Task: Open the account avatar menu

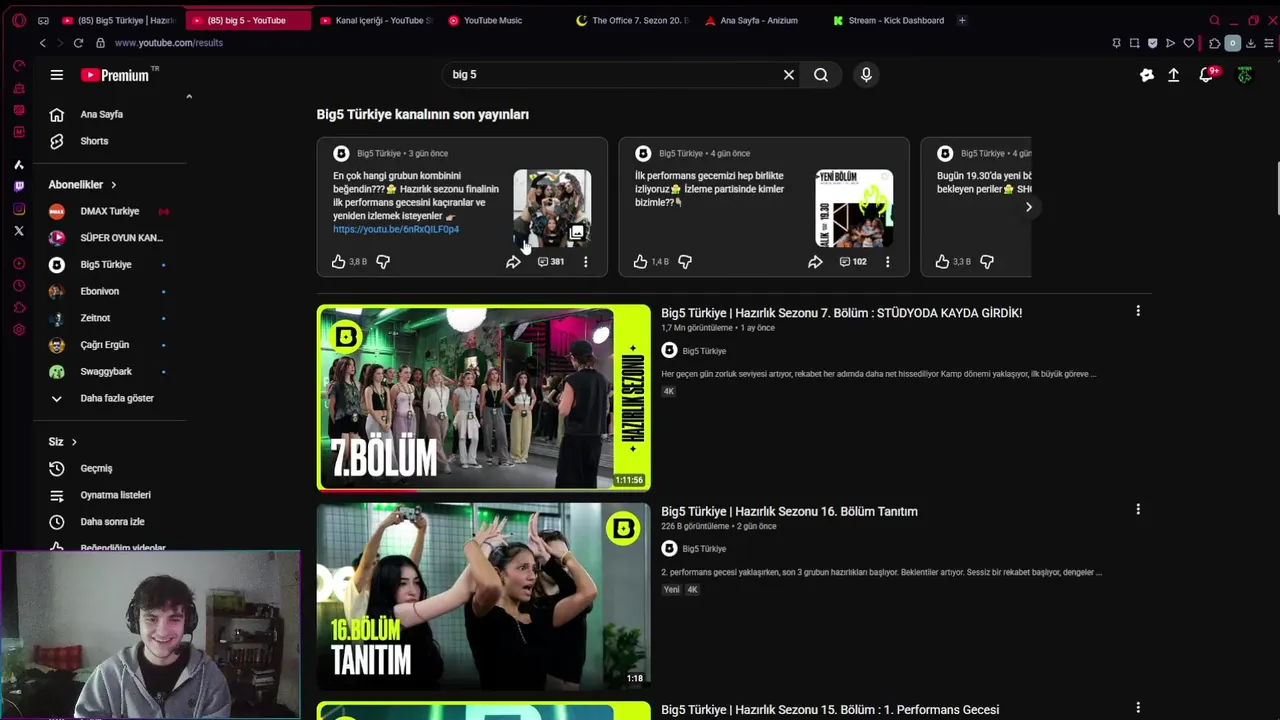Action: point(1245,75)
